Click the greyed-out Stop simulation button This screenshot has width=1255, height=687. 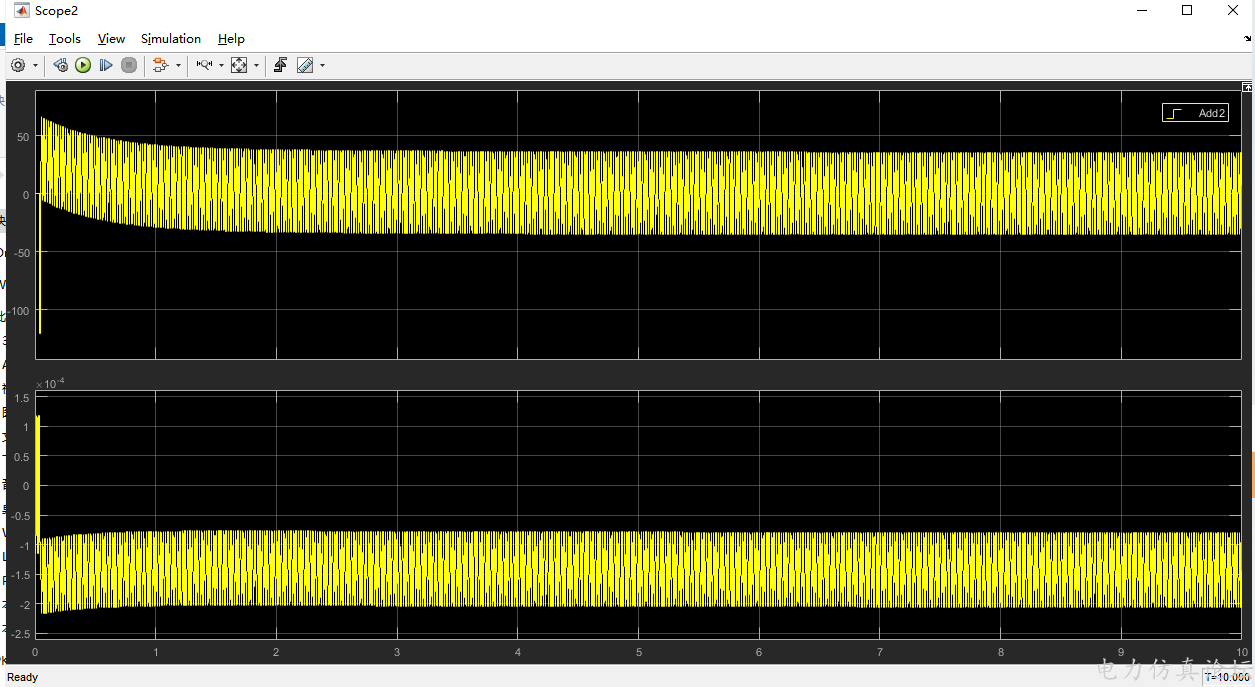pos(129,65)
